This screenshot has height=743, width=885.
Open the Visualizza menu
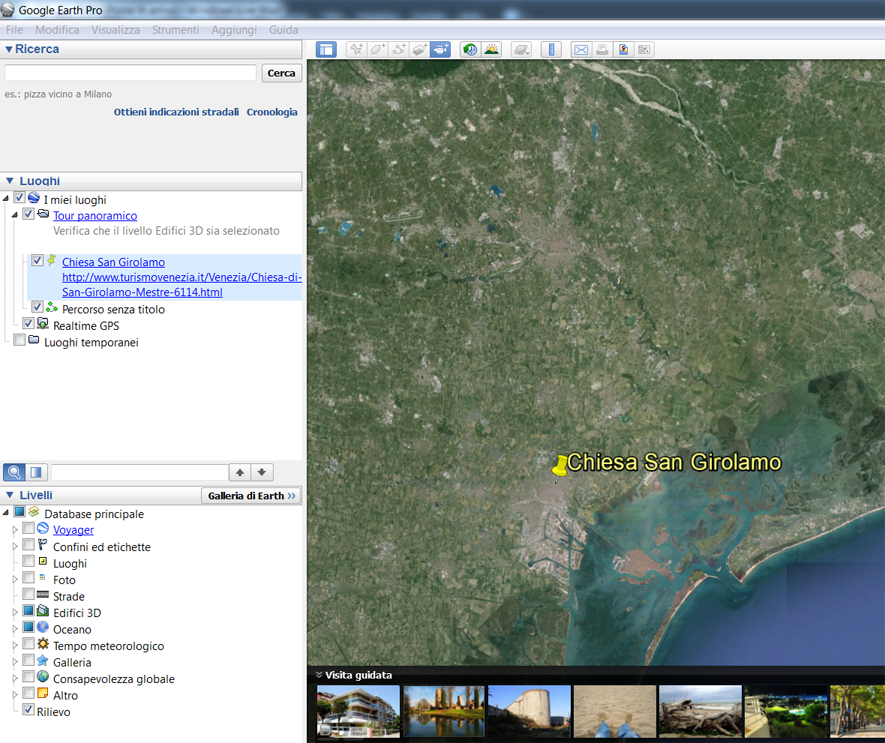pyautogui.click(x=115, y=30)
